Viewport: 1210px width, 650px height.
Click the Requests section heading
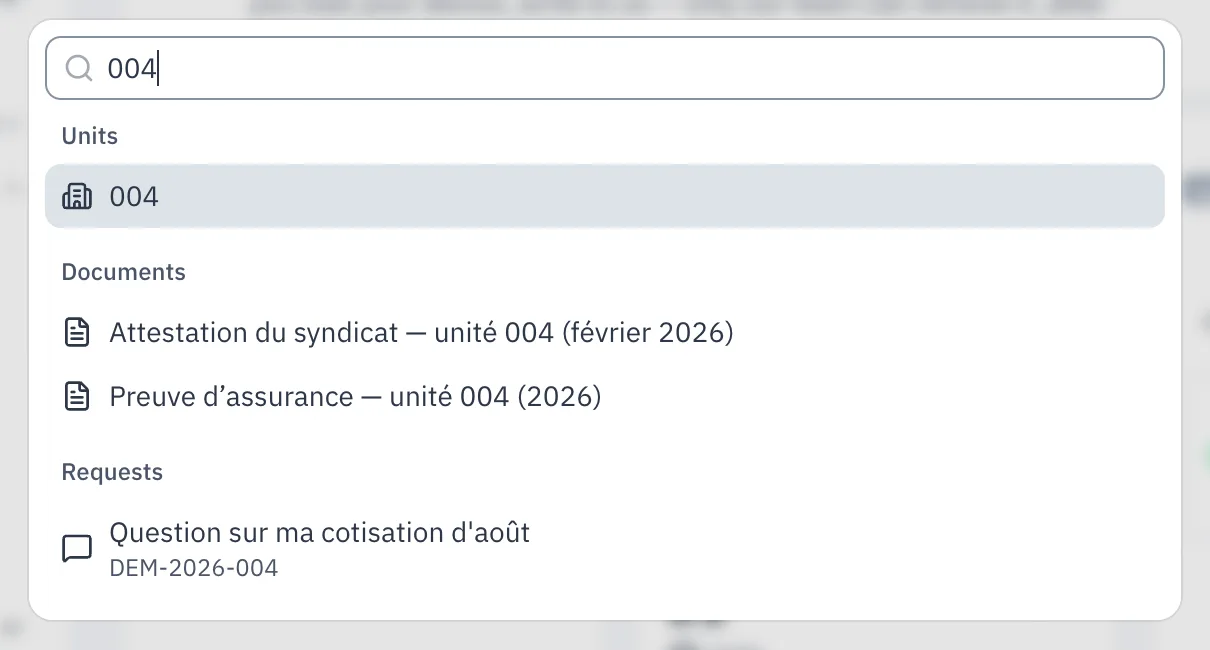[x=112, y=472]
